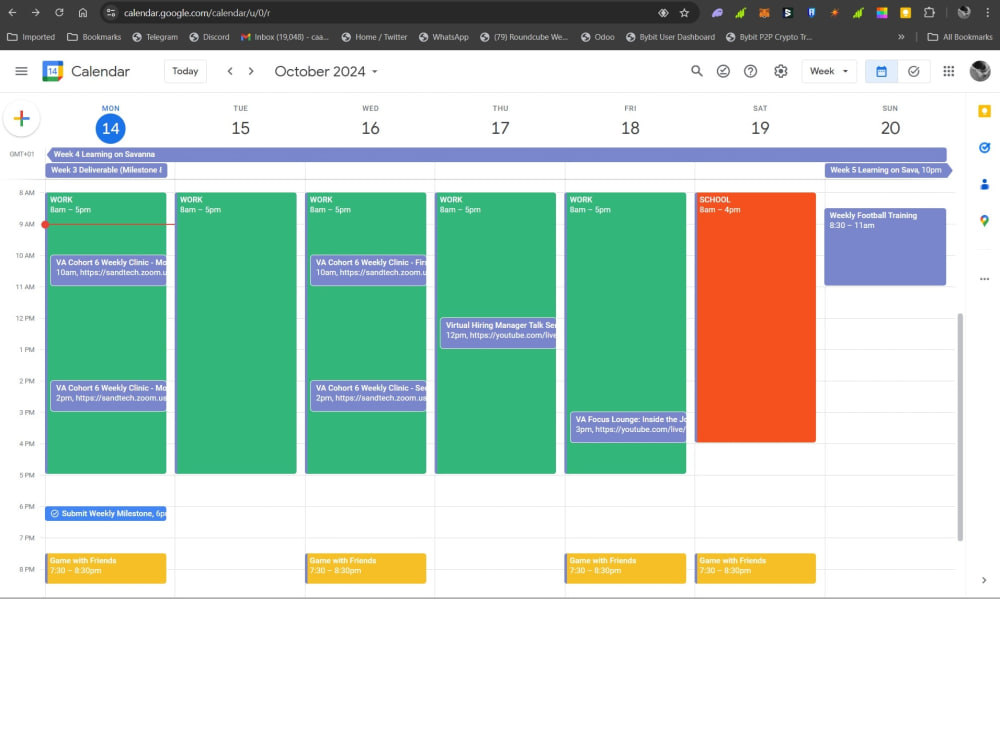Open Chrome three-dot menu

pyautogui.click(x=987, y=13)
